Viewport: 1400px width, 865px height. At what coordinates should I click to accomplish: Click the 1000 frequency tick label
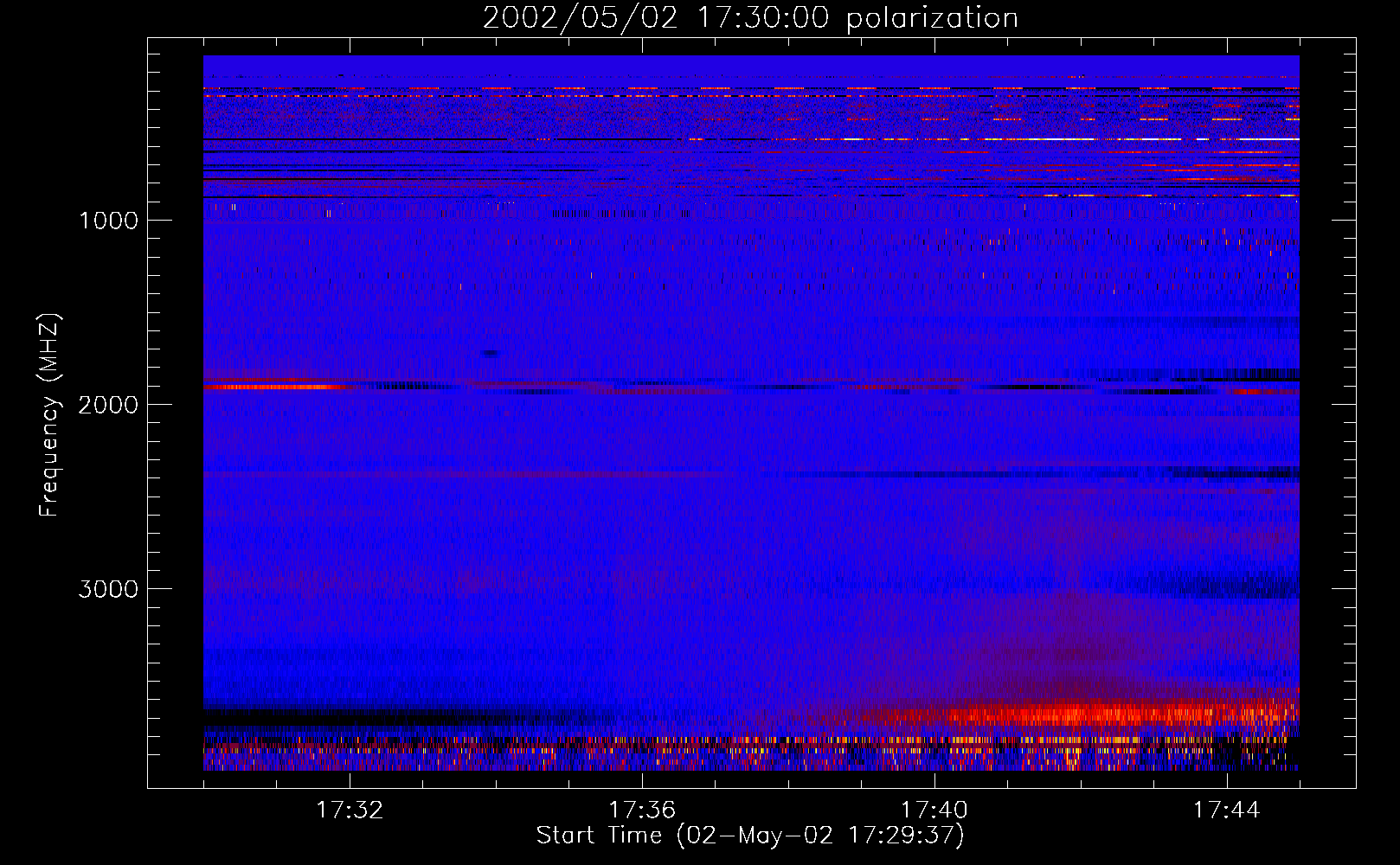click(109, 221)
